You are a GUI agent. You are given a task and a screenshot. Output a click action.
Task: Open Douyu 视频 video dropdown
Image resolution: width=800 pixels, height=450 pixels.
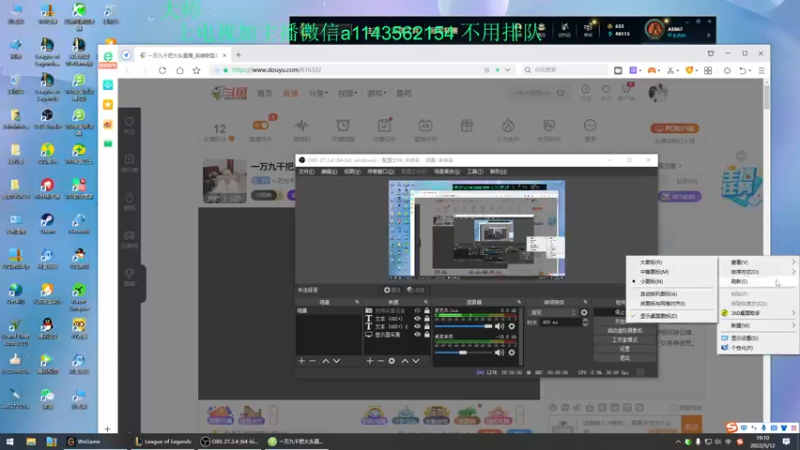click(x=347, y=93)
